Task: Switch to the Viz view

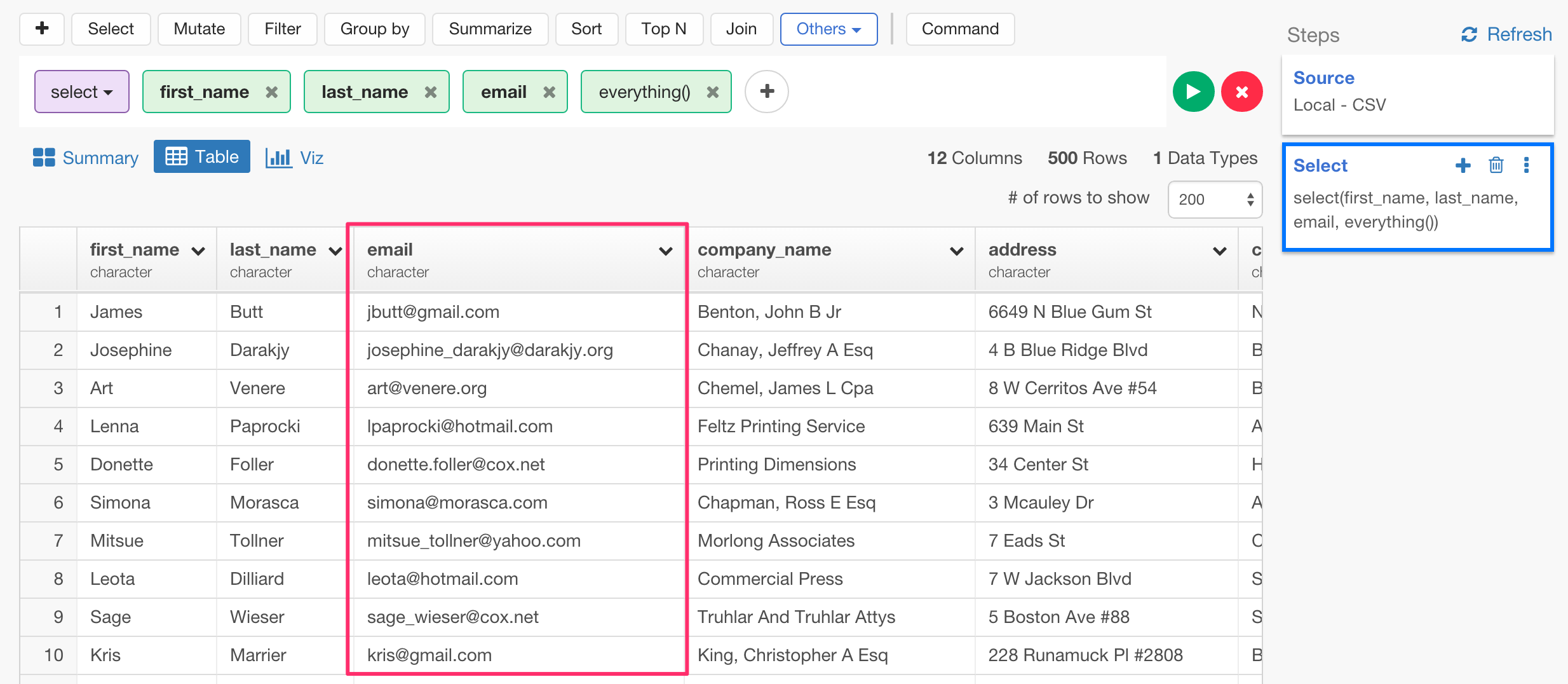Action: [294, 157]
